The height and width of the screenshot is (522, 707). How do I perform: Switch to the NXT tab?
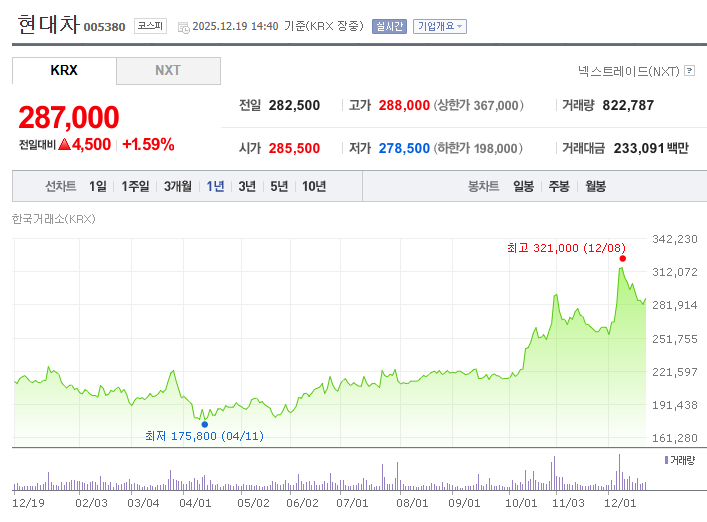(x=168, y=70)
